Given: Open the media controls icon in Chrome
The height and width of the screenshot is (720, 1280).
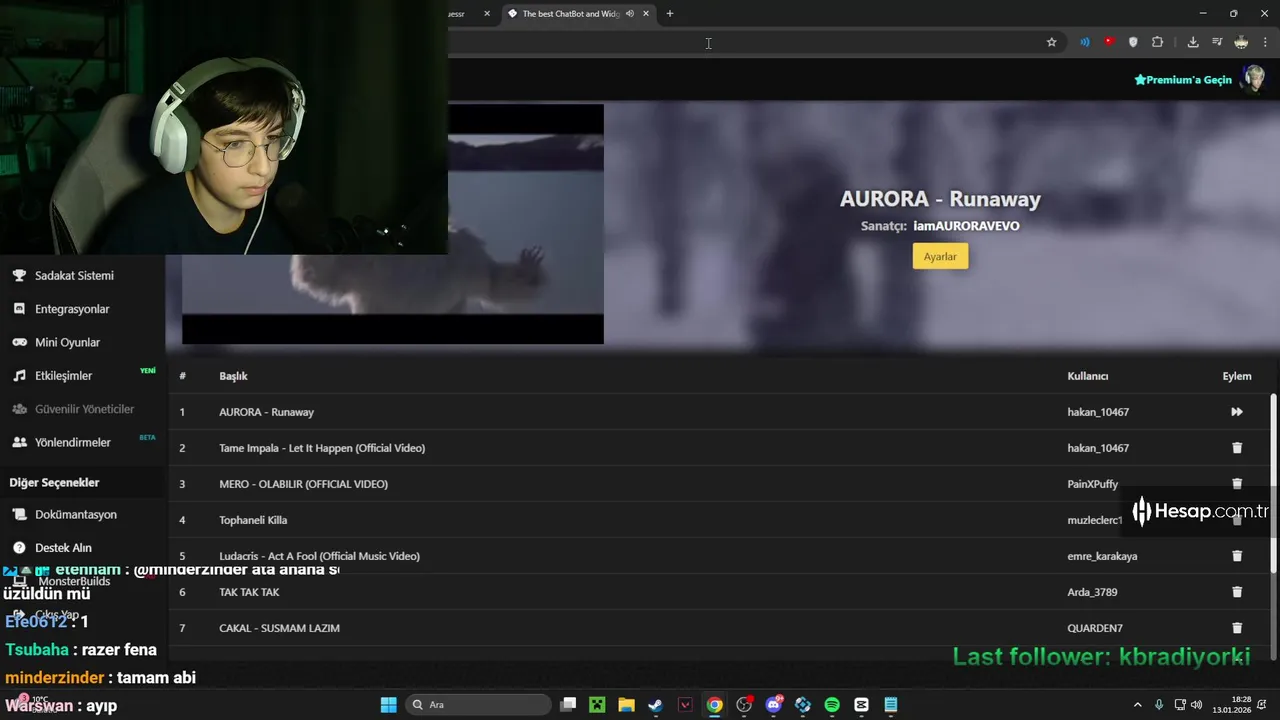Looking at the screenshot, I should point(1217,42).
